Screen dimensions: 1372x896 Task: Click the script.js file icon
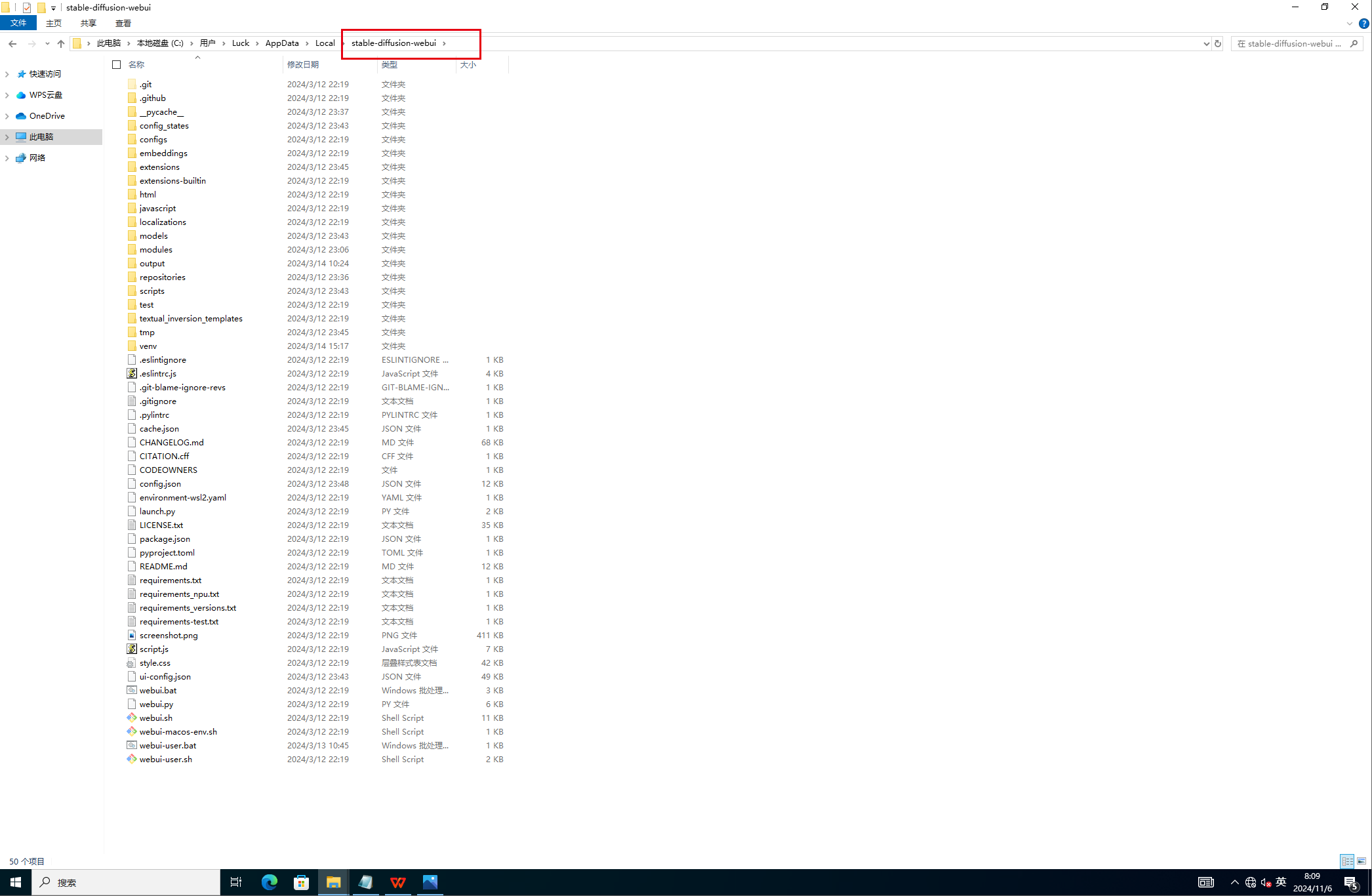[132, 649]
